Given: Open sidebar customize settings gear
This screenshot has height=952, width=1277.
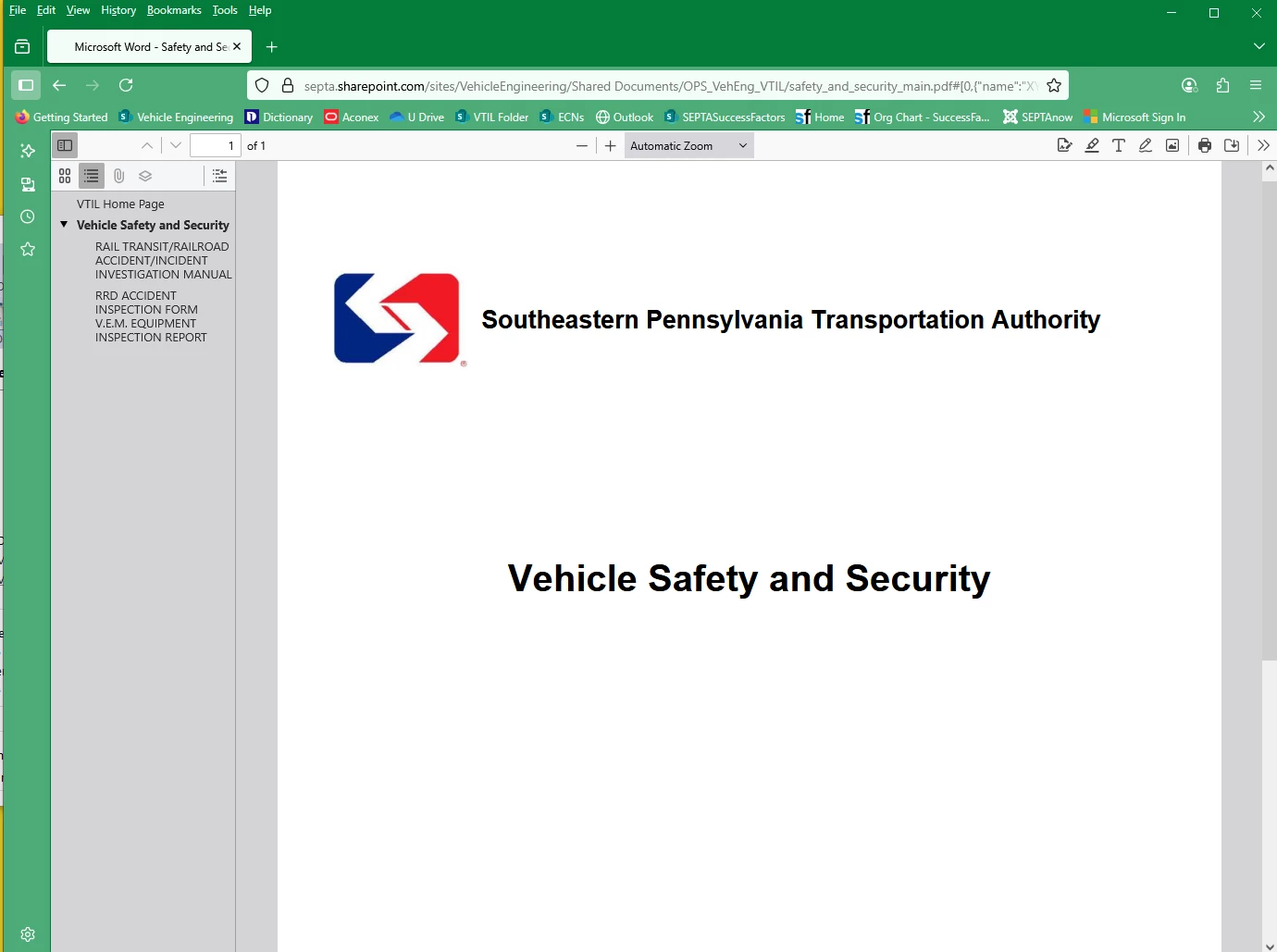Looking at the screenshot, I should [28, 934].
